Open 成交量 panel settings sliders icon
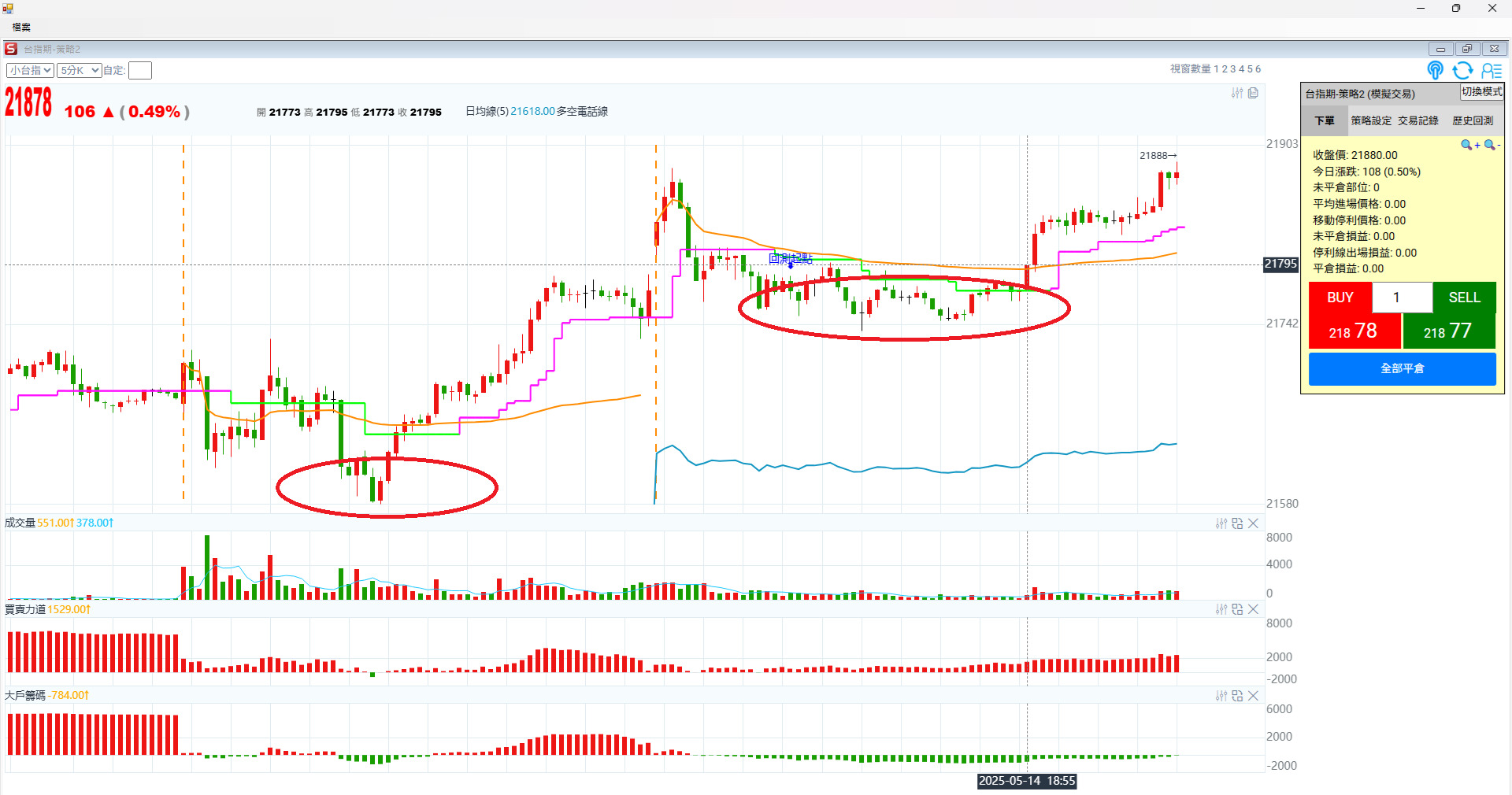This screenshot has width=1512, height=795. [1221, 523]
